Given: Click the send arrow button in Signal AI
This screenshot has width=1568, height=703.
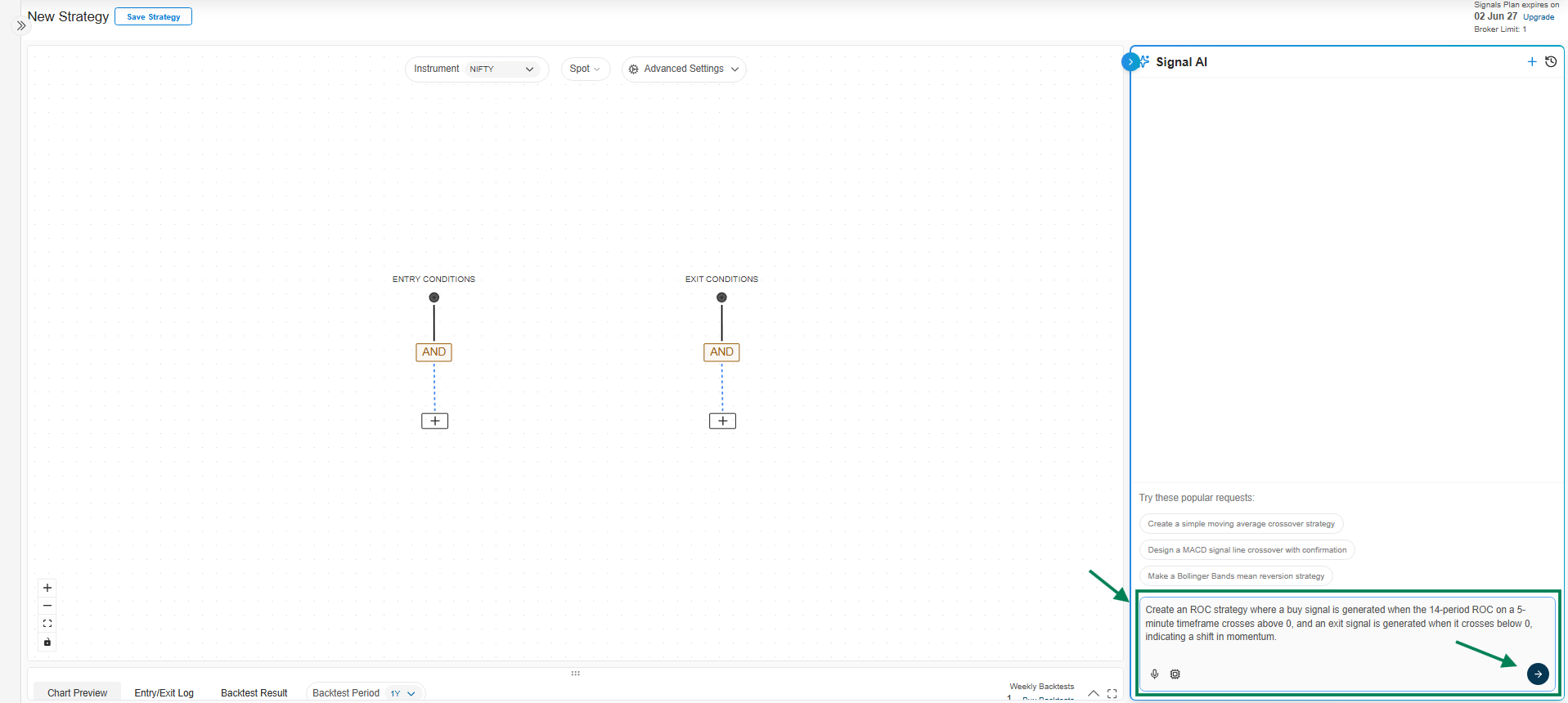Looking at the screenshot, I should pos(1537,674).
